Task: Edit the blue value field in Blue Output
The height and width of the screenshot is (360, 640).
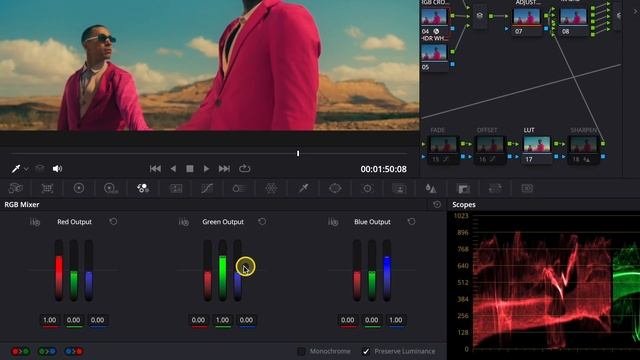Action: 396,320
